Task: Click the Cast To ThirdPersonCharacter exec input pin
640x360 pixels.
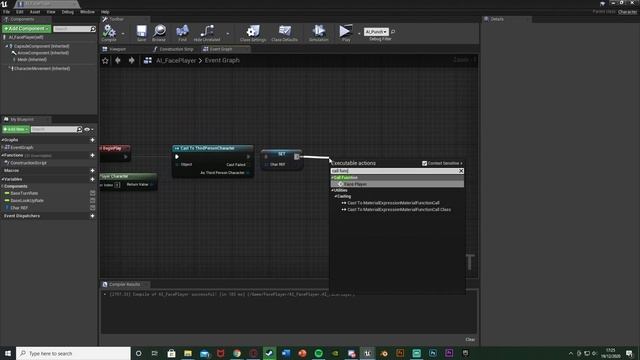Action: [x=177, y=157]
